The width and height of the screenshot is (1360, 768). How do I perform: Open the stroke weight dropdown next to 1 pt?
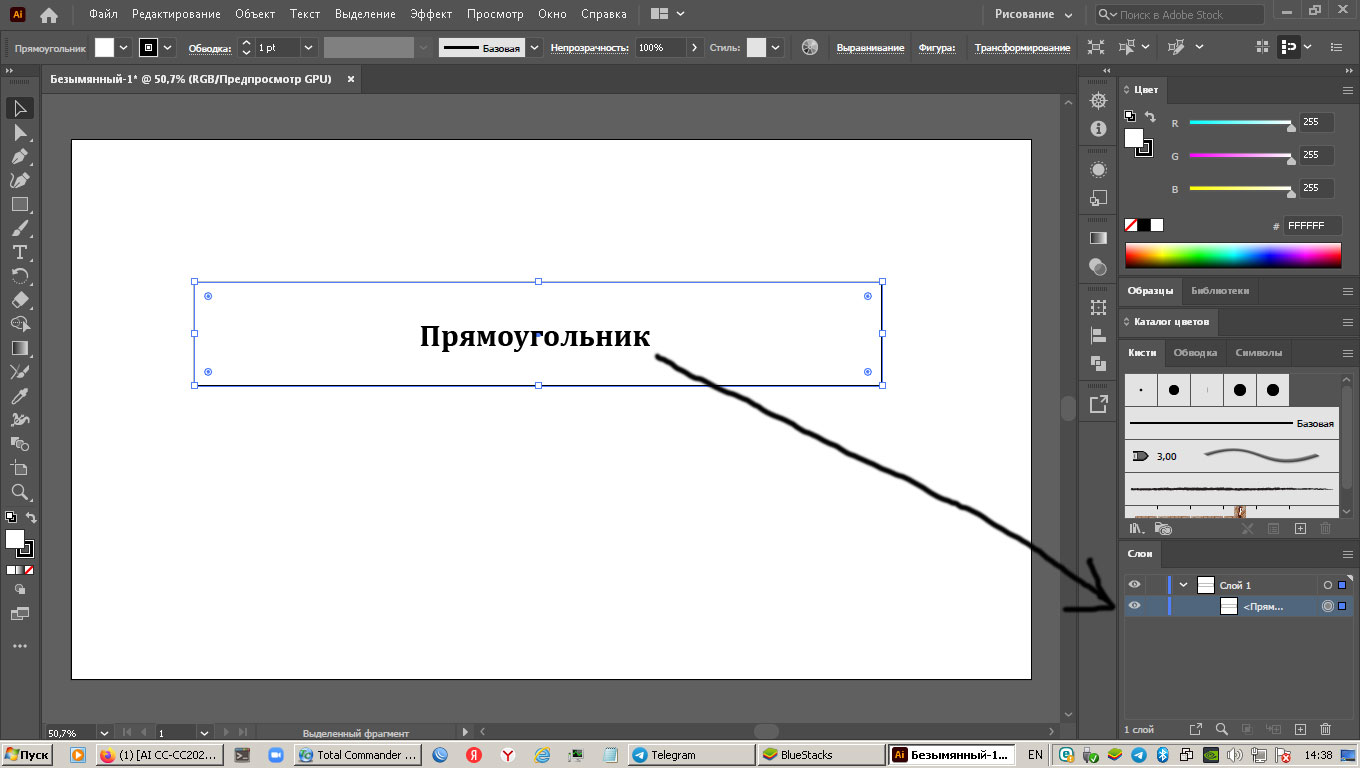tap(308, 47)
